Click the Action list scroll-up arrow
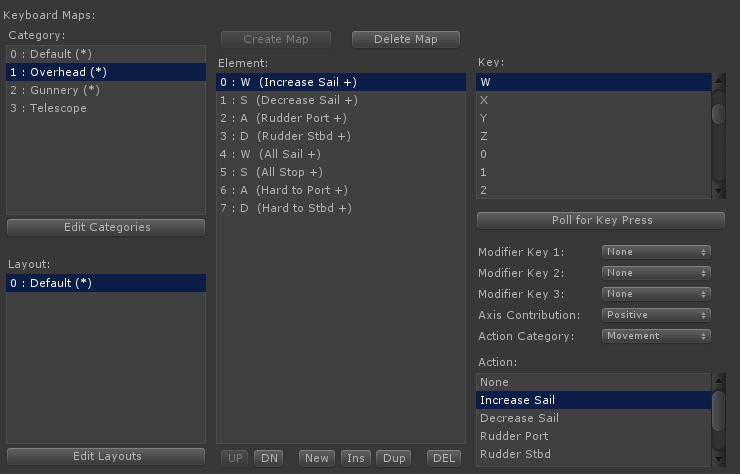 coord(718,380)
